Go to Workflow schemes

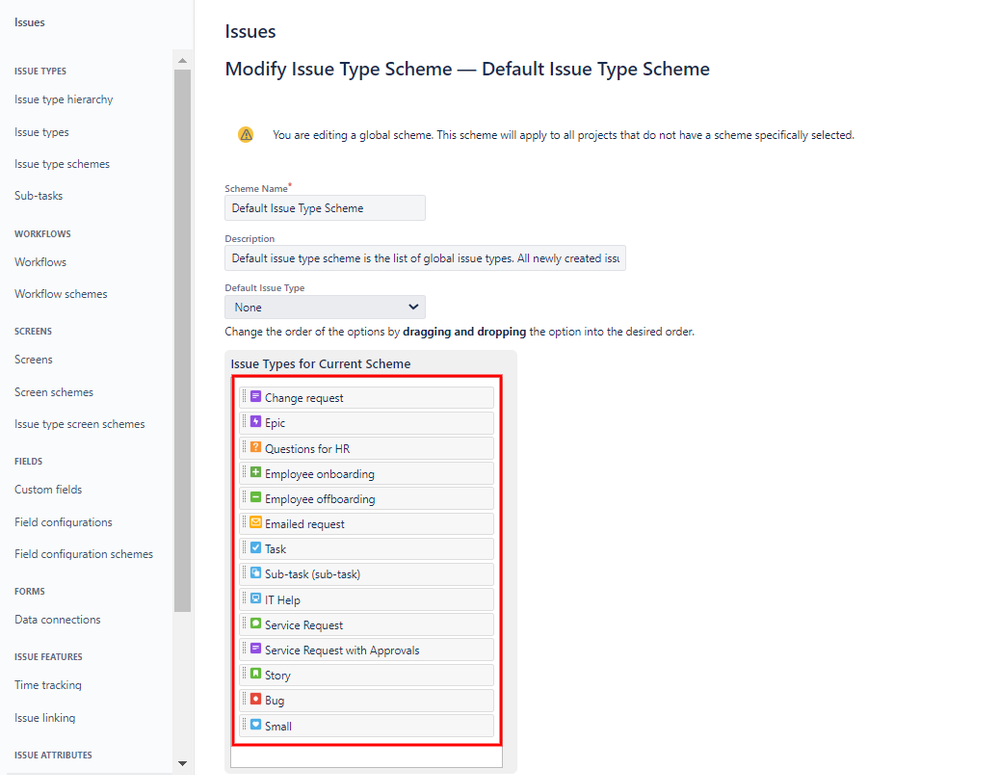61,294
